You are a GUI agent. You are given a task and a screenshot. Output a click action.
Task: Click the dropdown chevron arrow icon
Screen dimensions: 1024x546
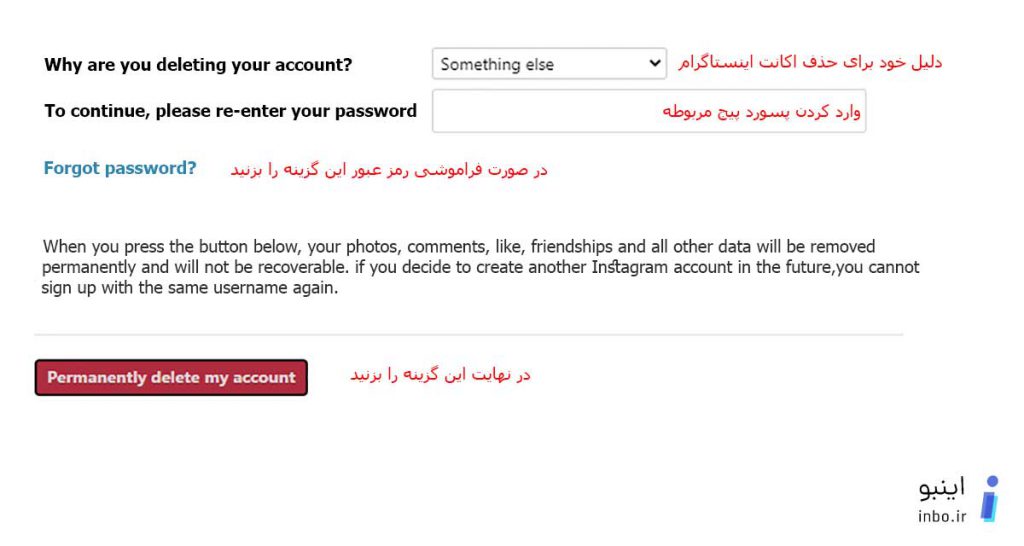(654, 63)
